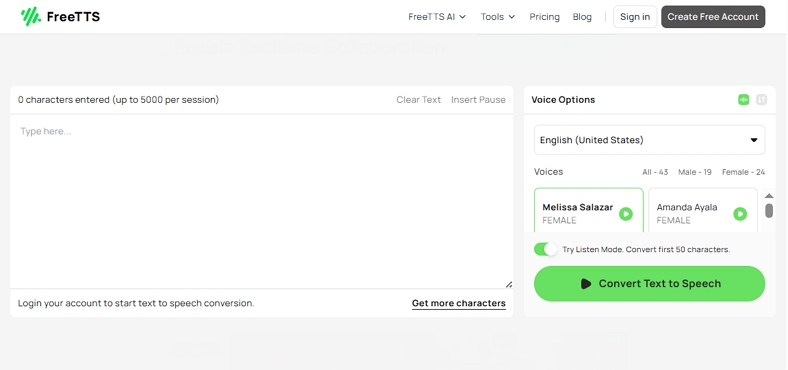The width and height of the screenshot is (788, 370).
Task: Click the Voices label
Action: coord(548,171)
